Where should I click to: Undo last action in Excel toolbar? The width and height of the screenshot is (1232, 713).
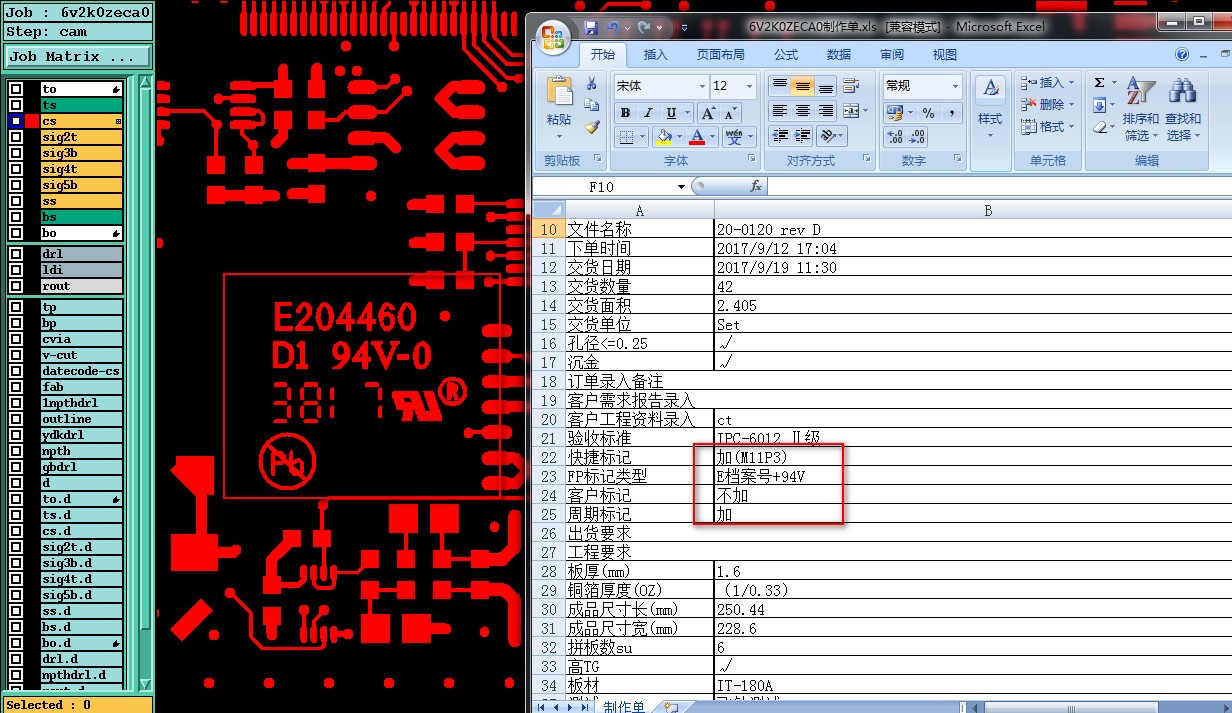click(x=613, y=27)
